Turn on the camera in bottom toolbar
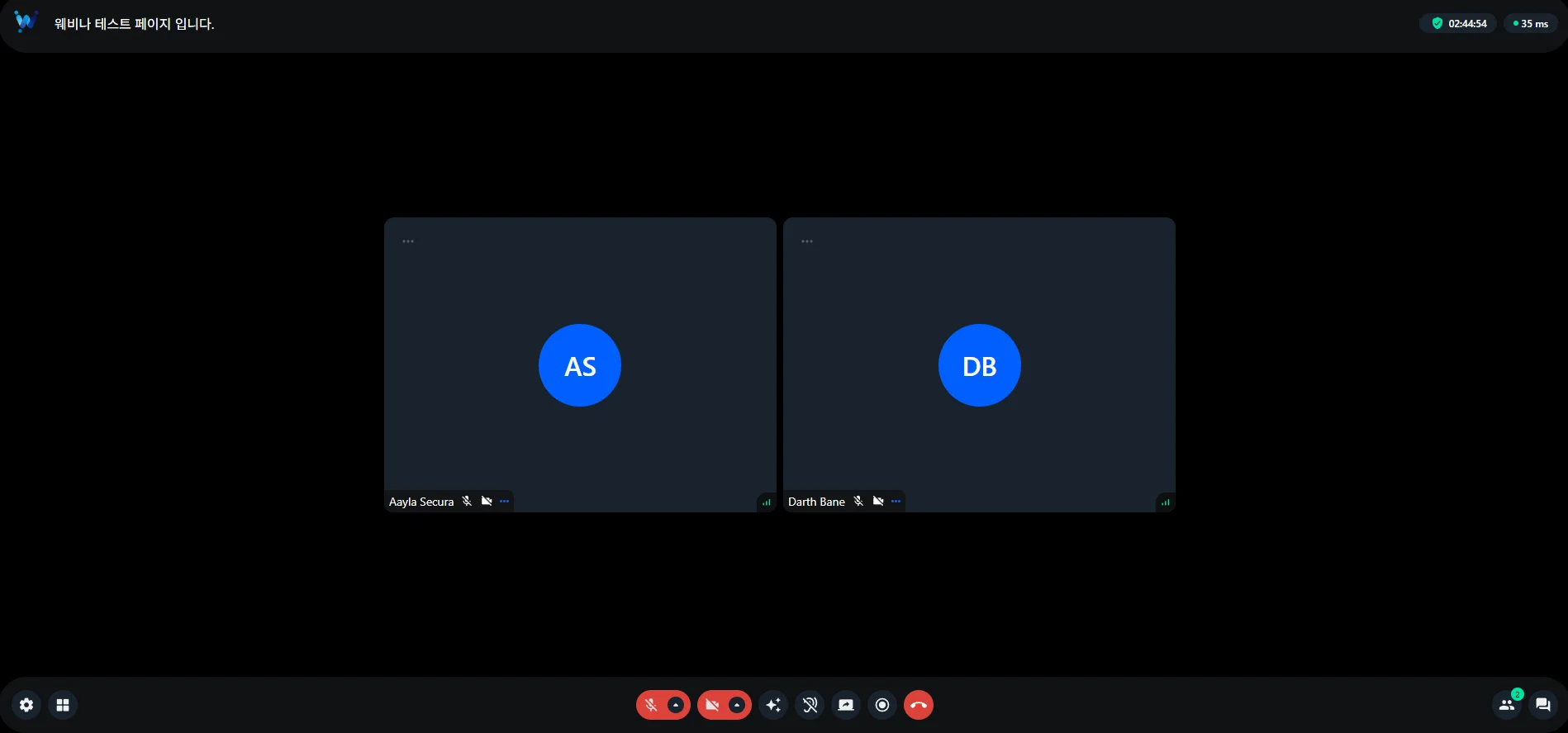1568x733 pixels. (712, 705)
